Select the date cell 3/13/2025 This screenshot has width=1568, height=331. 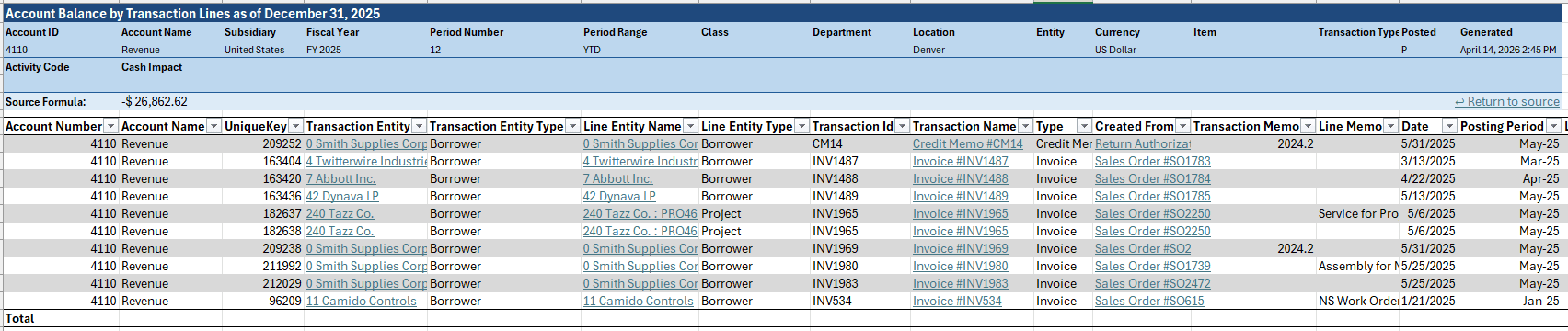[1428, 161]
